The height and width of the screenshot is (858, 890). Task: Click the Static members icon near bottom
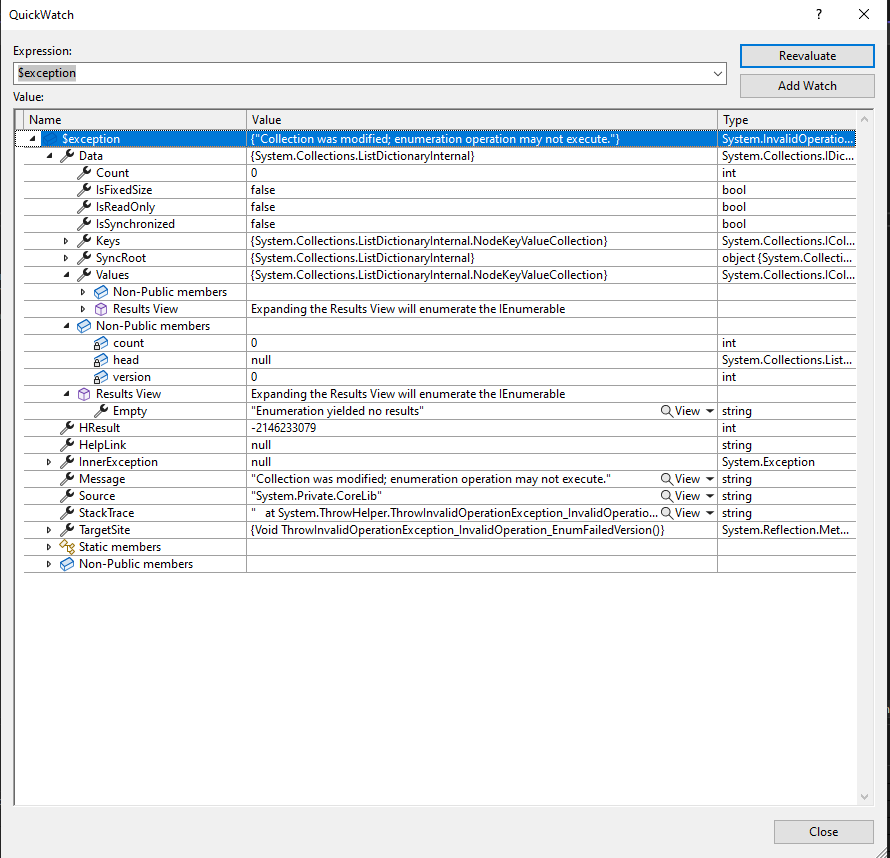[67, 546]
